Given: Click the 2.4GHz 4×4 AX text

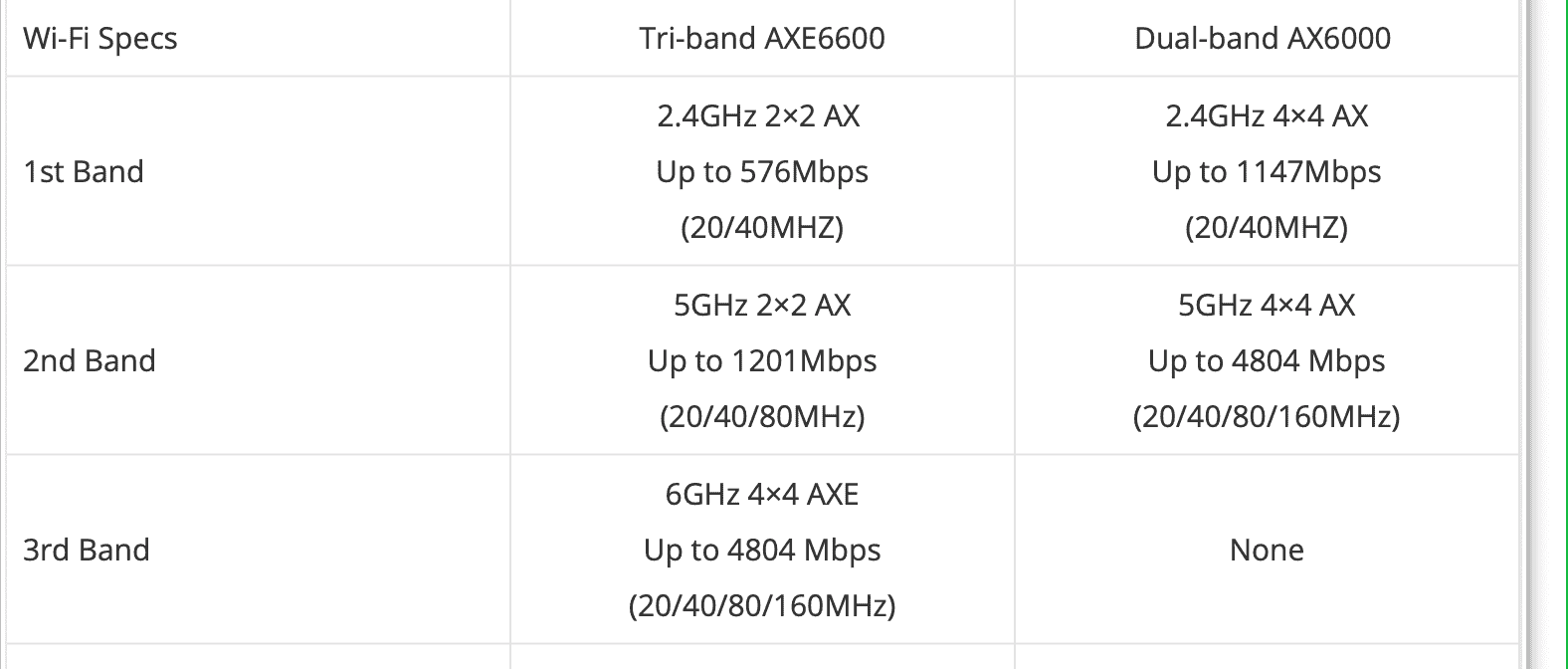Looking at the screenshot, I should (x=1267, y=116).
